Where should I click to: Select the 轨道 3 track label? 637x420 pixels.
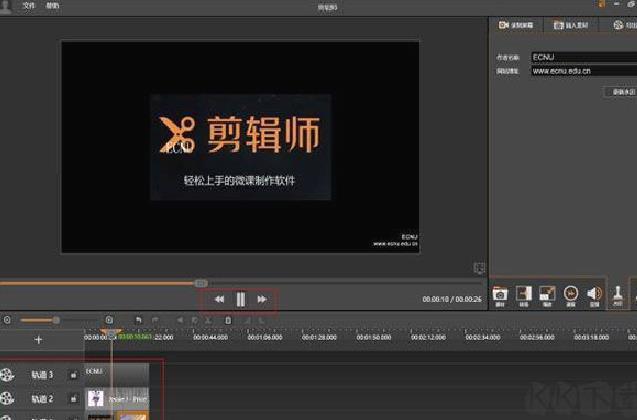42,375
